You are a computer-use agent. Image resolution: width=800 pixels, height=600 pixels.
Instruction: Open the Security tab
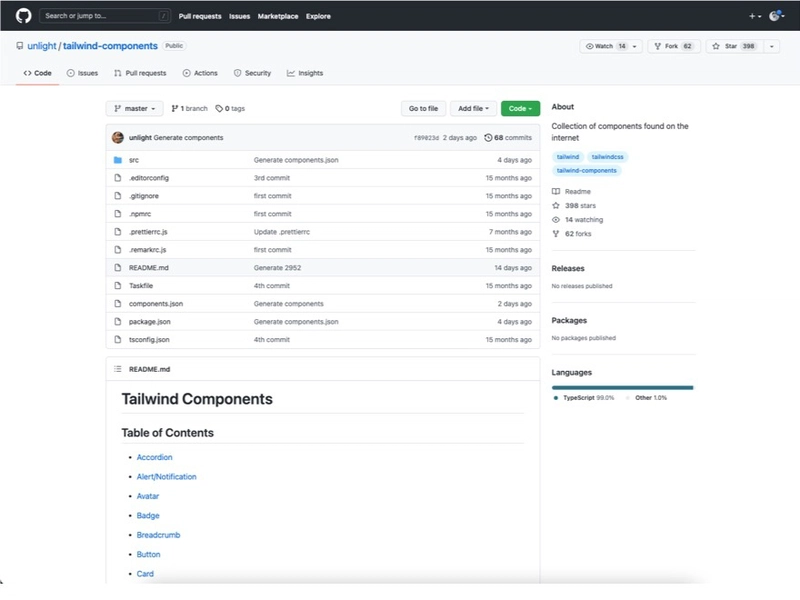(253, 73)
